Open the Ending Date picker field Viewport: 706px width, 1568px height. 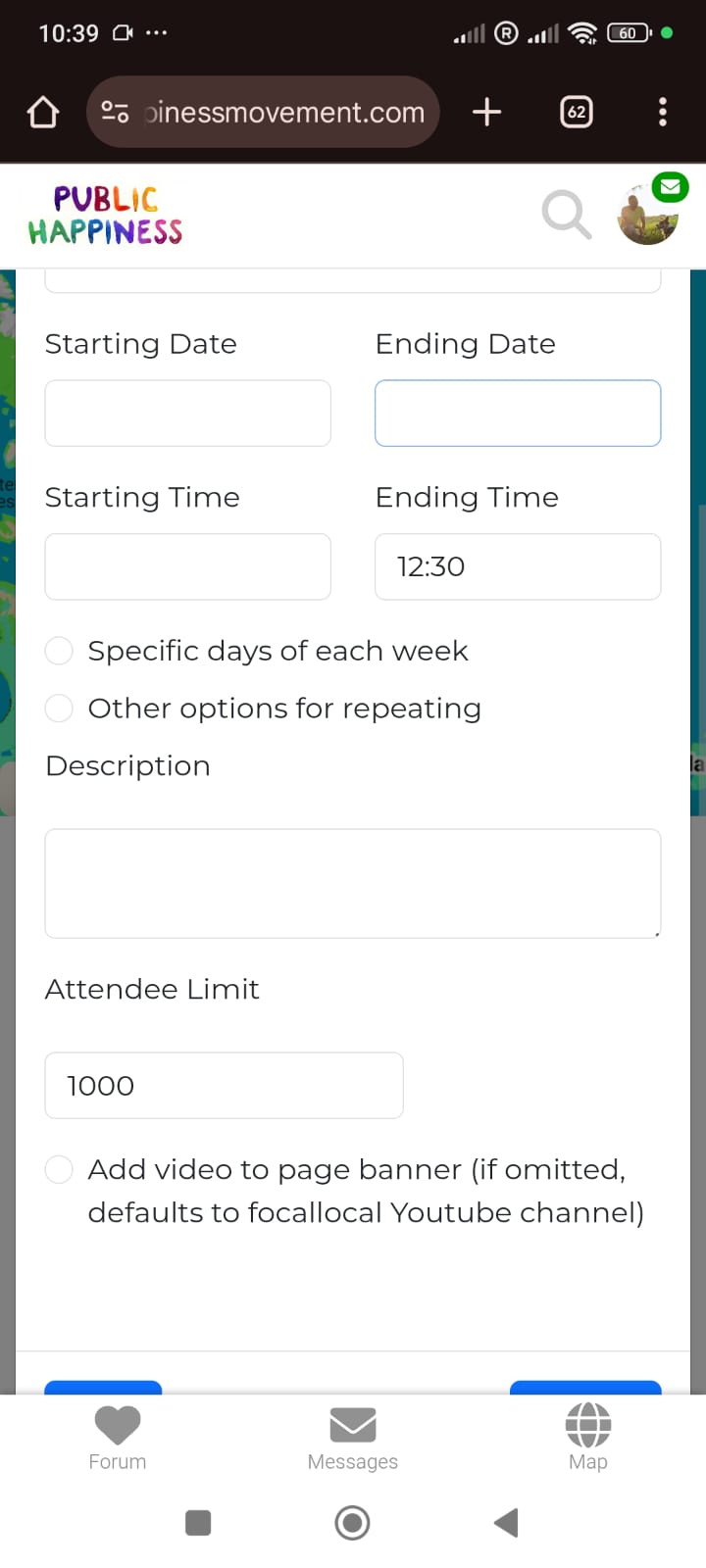tap(518, 414)
